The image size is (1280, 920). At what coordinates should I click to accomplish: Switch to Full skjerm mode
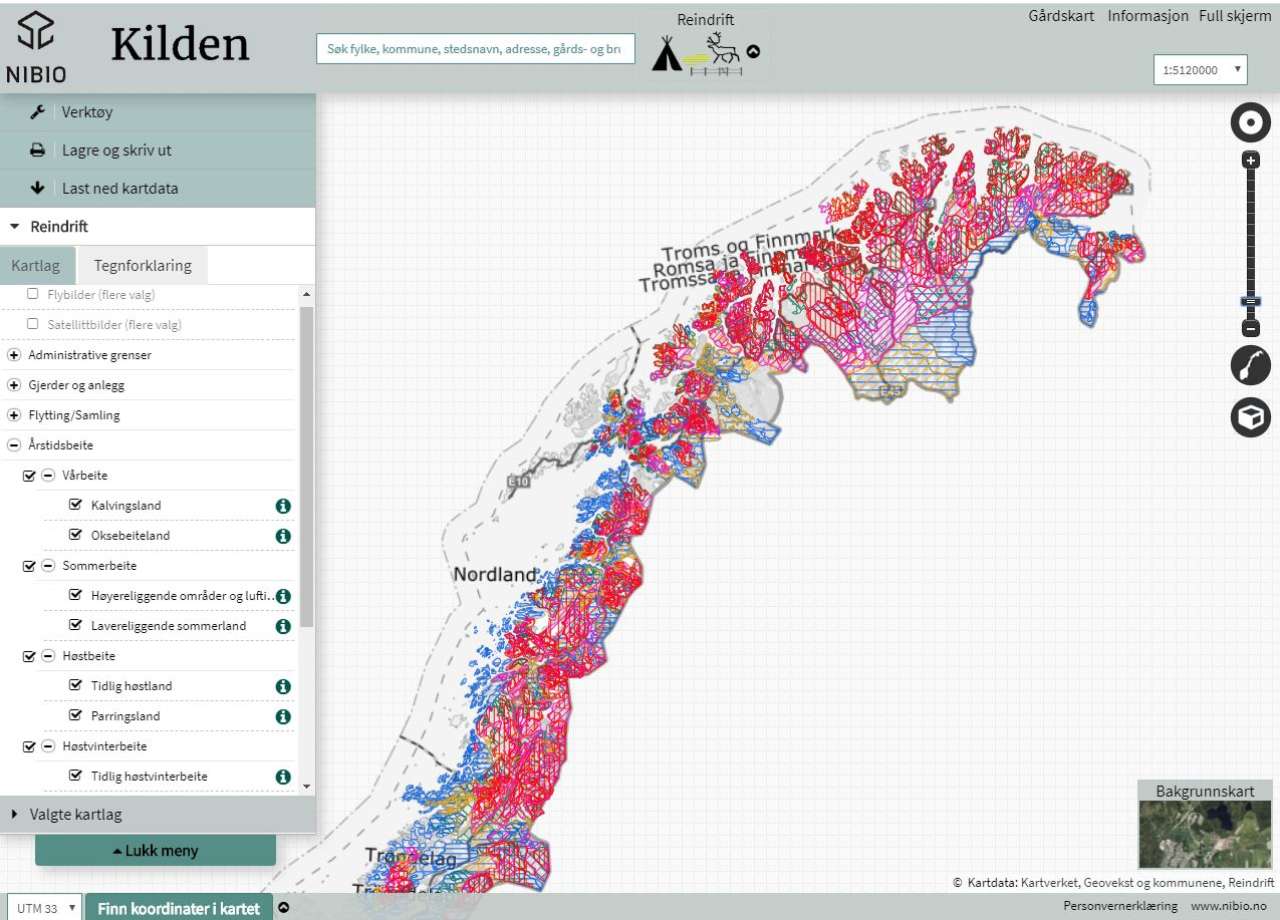(1235, 16)
